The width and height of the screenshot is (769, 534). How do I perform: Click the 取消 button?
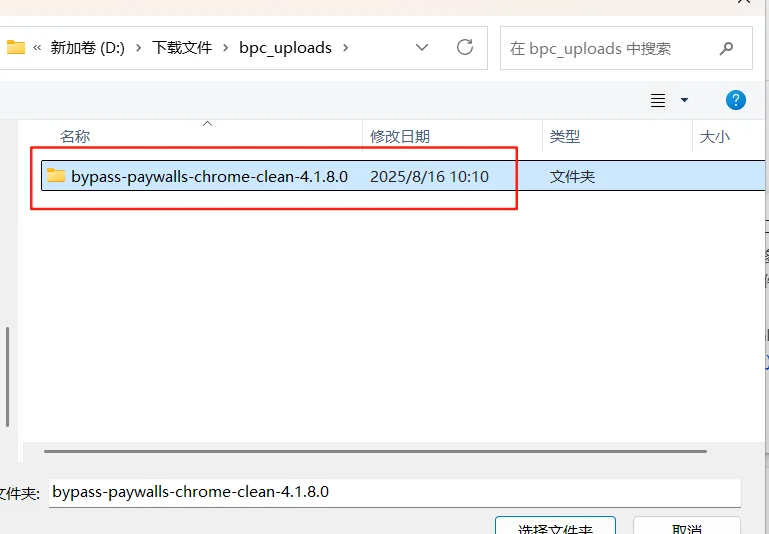pyautogui.click(x=687, y=527)
